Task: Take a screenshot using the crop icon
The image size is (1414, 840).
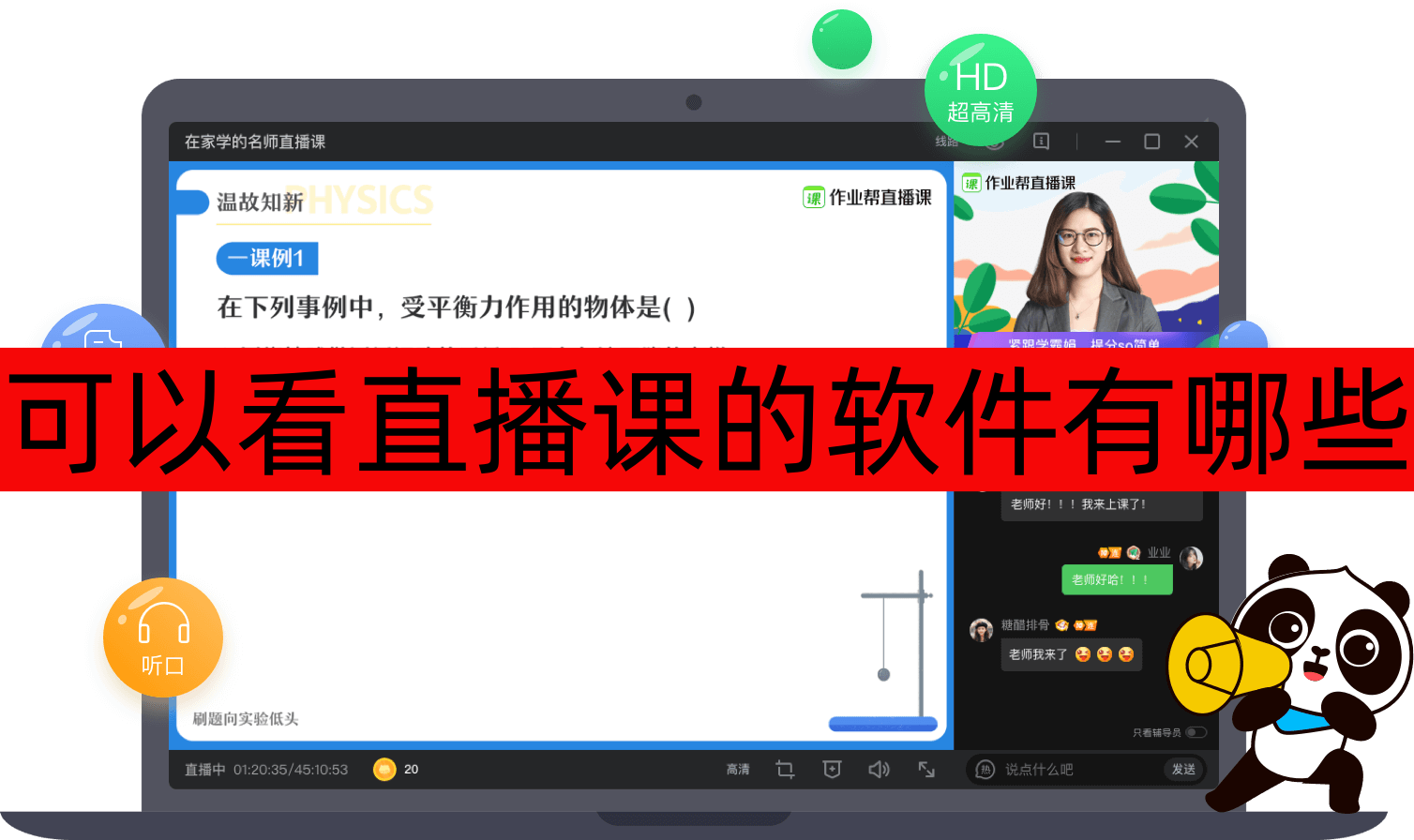Action: [785, 769]
